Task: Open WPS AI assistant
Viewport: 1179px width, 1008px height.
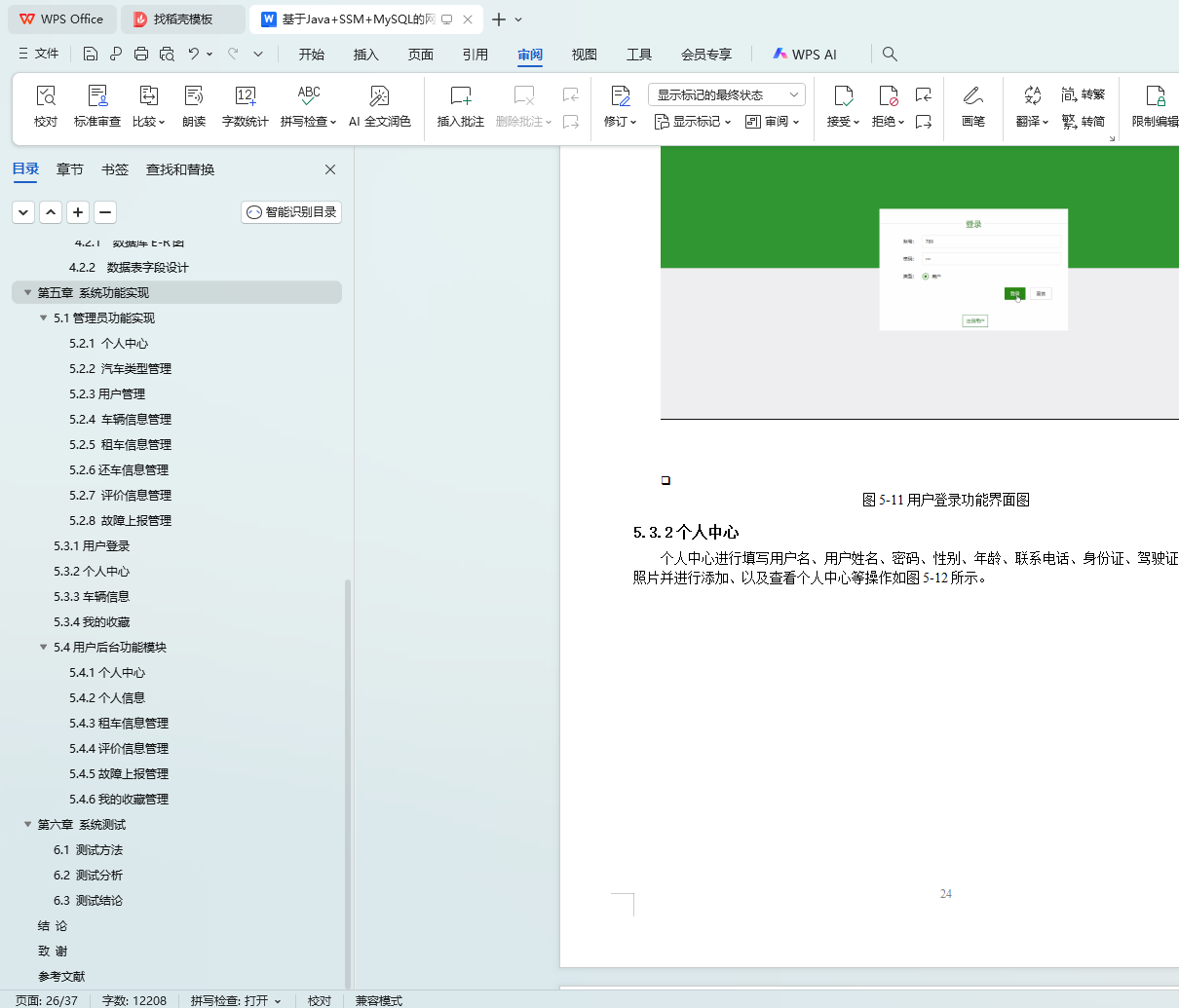Action: pyautogui.click(x=805, y=54)
